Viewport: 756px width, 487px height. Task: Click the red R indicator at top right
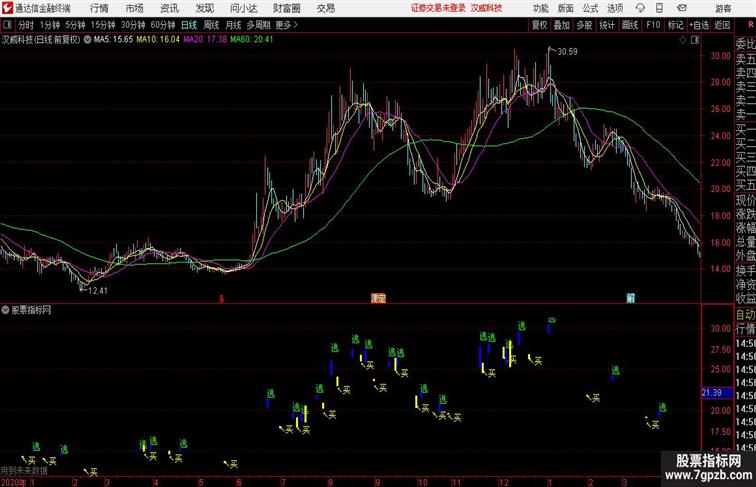click(751, 25)
